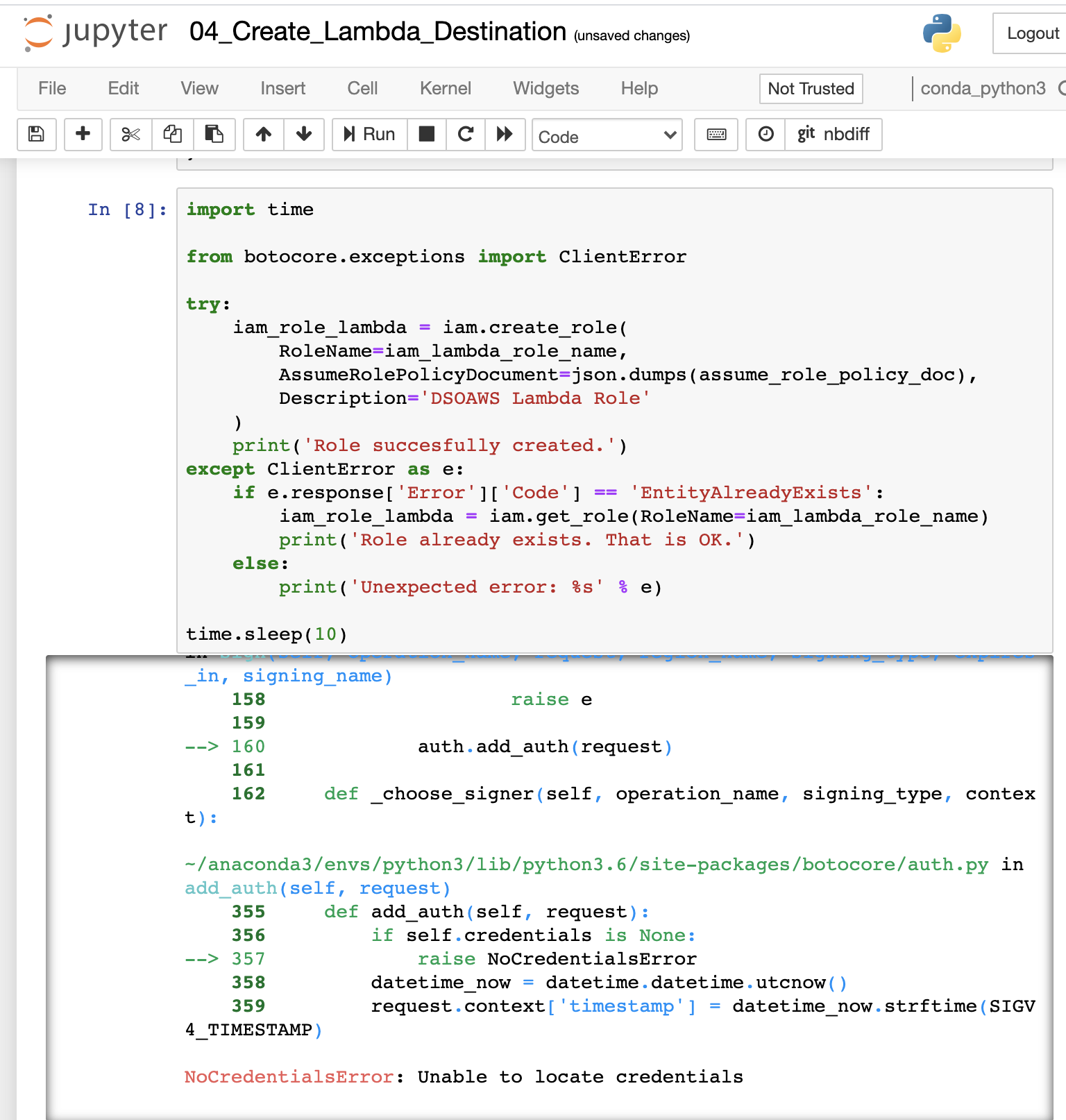Click the Python logo icon

point(942,33)
